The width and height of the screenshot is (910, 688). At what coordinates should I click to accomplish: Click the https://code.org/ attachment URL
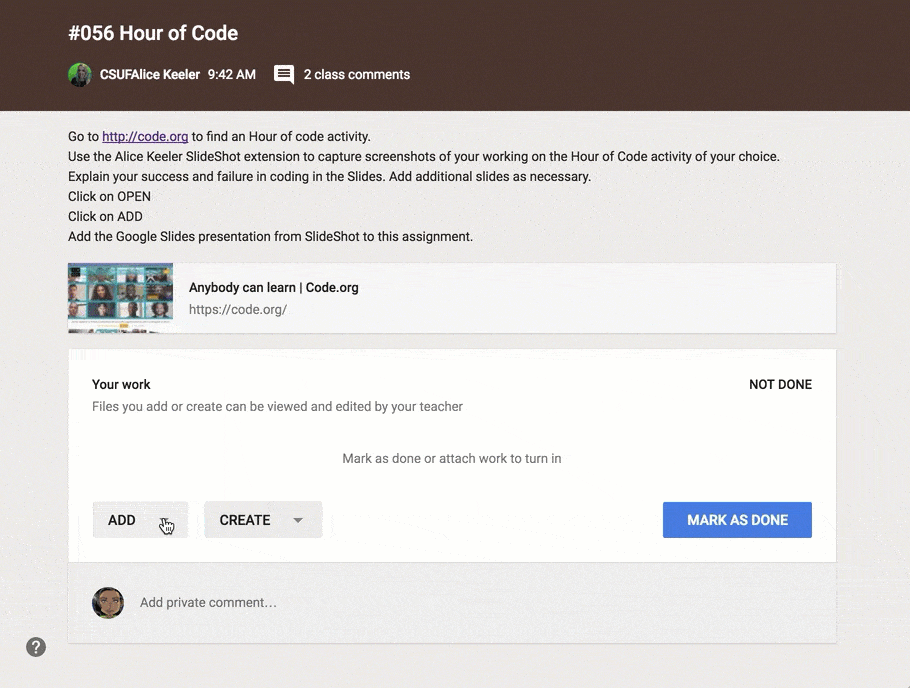coord(238,309)
